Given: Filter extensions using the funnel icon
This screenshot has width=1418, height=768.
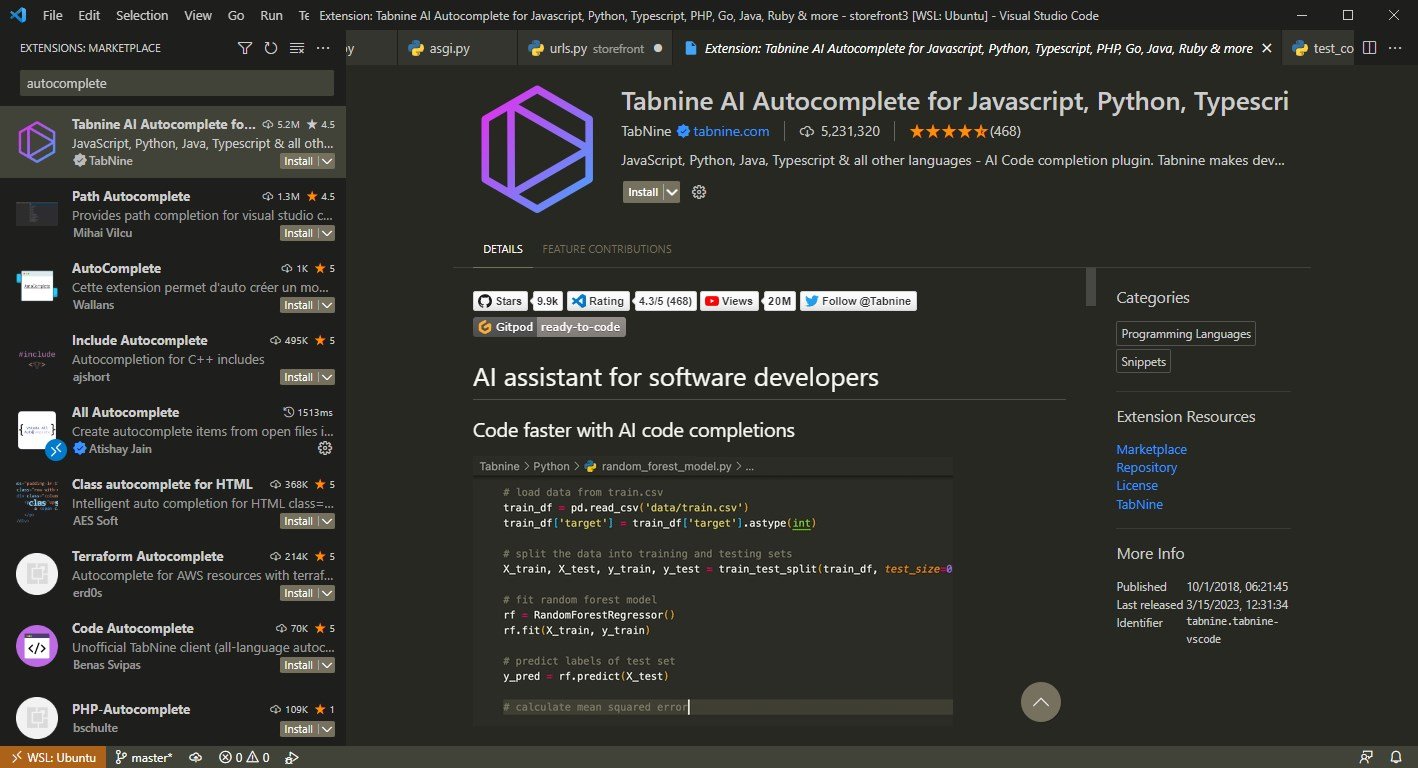Looking at the screenshot, I should pos(245,48).
